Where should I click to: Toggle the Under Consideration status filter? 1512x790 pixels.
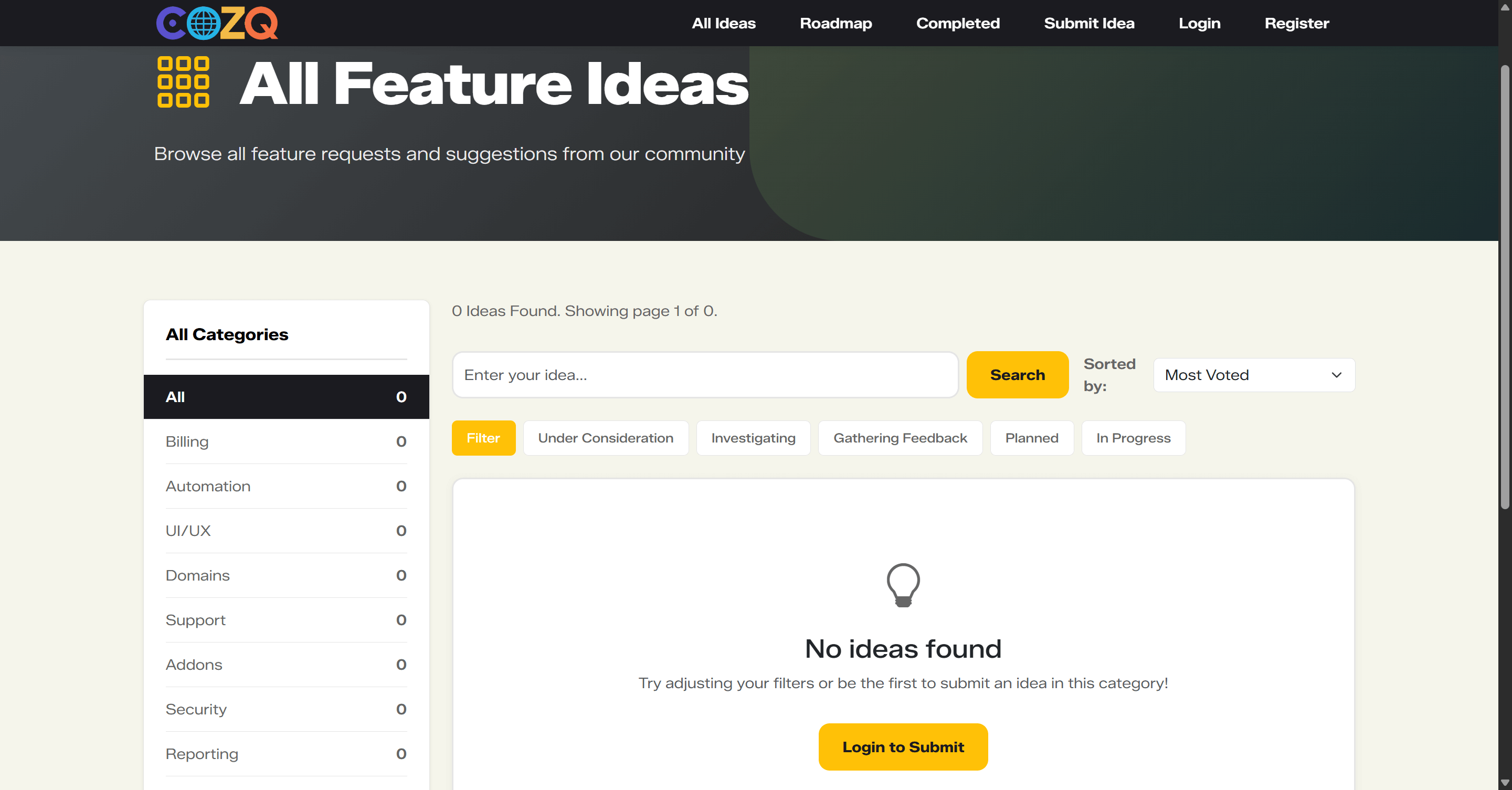(605, 438)
